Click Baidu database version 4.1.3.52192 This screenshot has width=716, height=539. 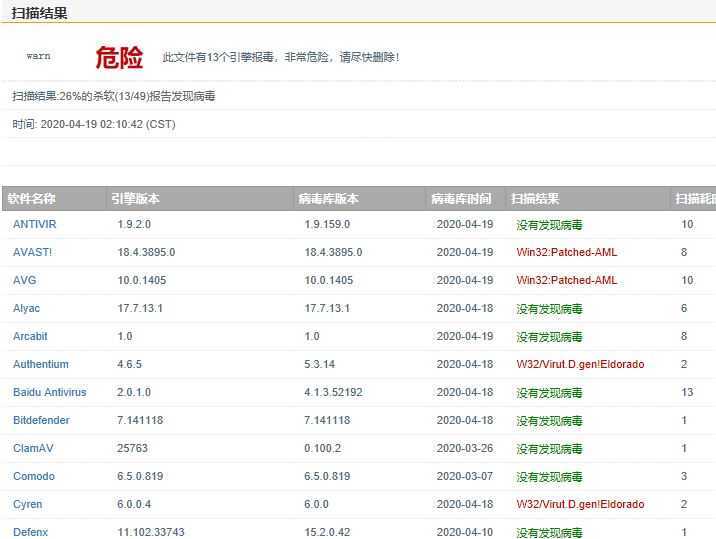(x=333, y=392)
